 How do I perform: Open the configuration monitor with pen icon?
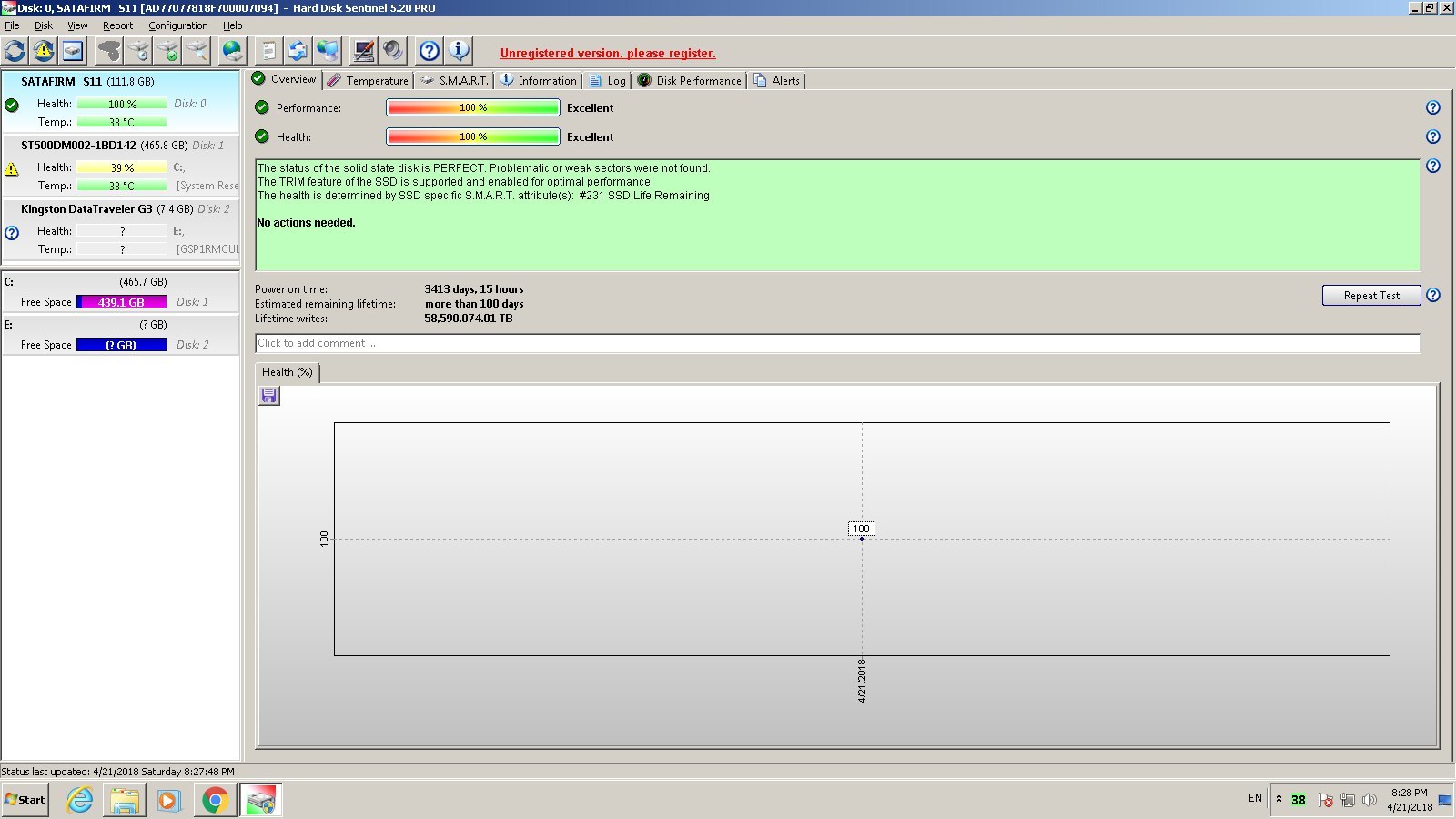[x=364, y=51]
